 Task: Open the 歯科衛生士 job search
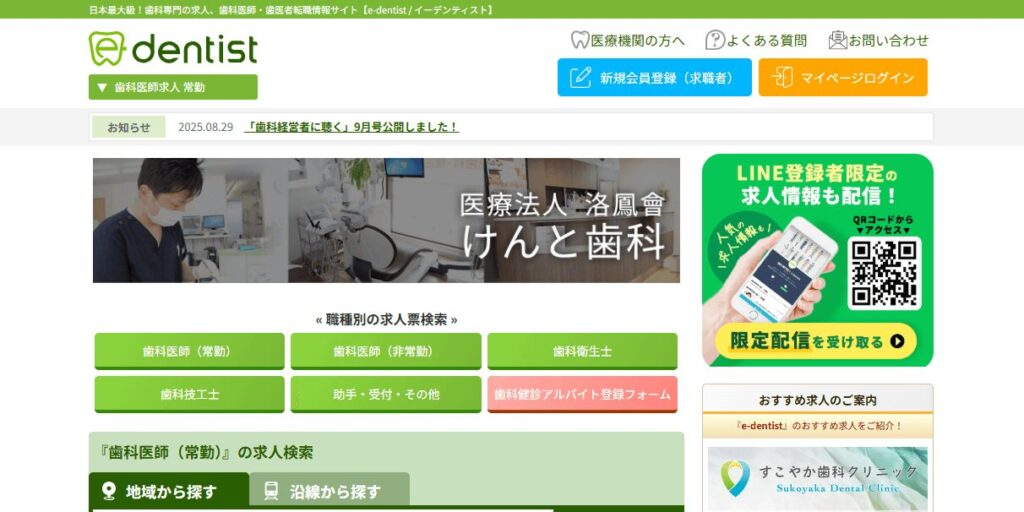click(x=583, y=351)
